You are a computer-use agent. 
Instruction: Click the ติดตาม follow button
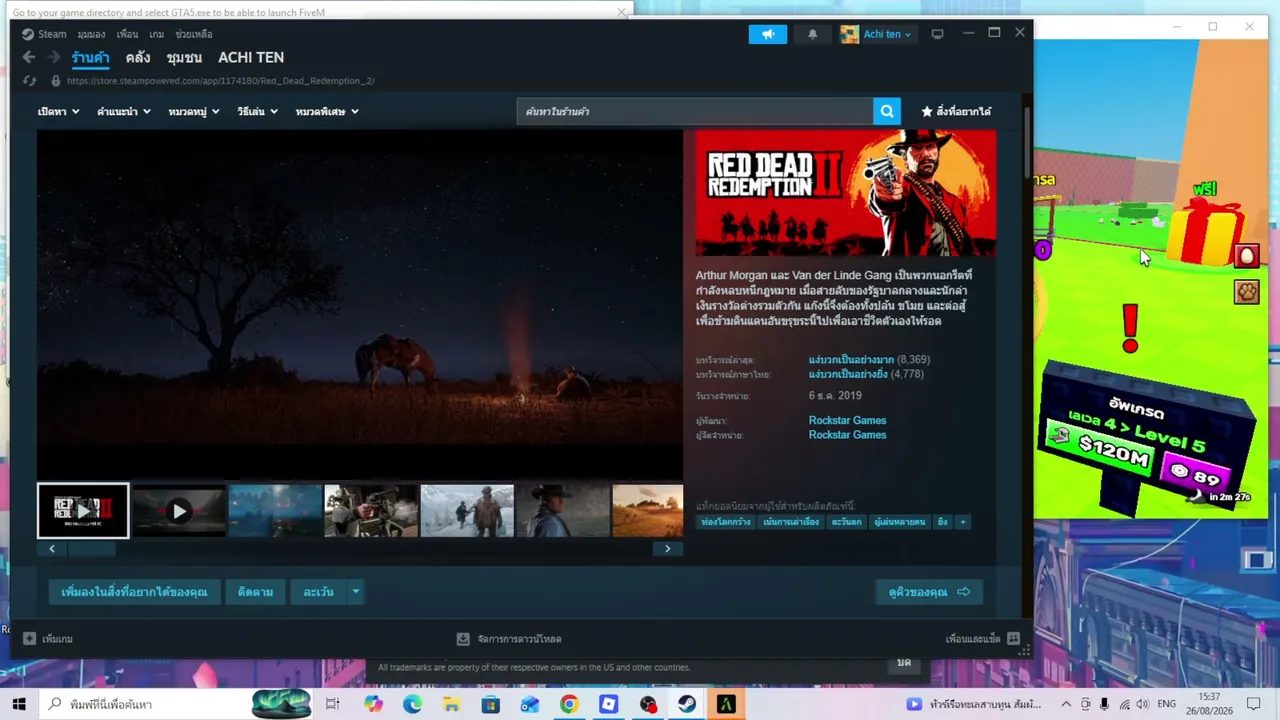point(255,592)
